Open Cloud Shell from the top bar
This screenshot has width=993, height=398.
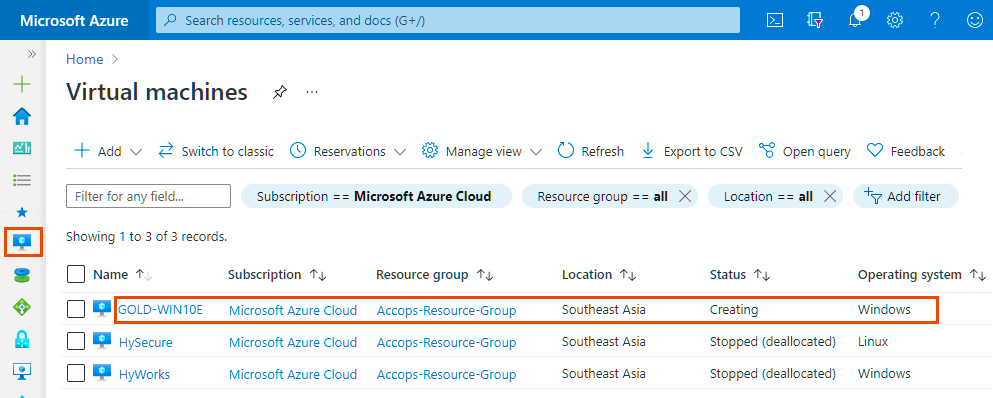click(x=775, y=20)
